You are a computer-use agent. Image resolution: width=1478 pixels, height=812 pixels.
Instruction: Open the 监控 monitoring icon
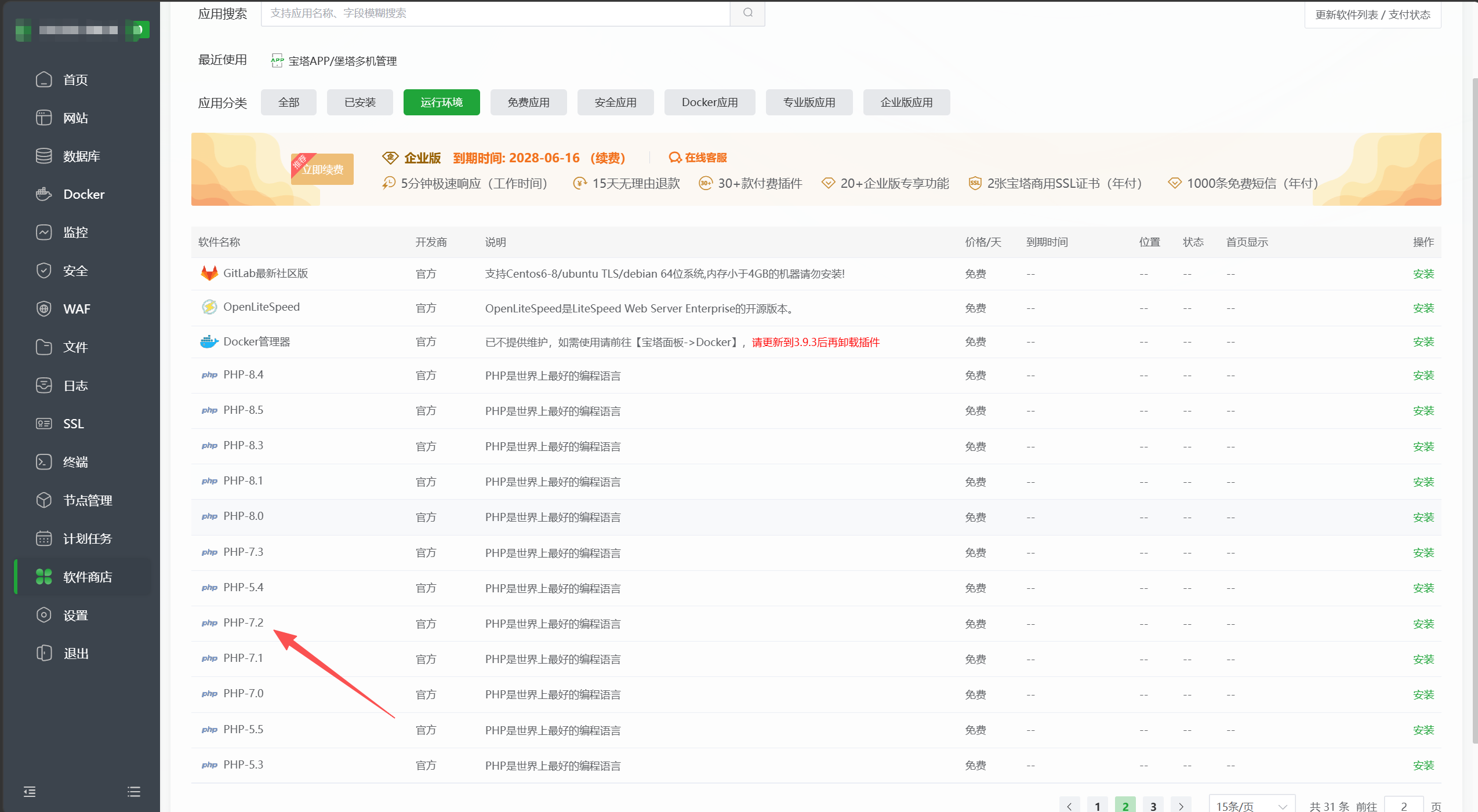click(44, 232)
